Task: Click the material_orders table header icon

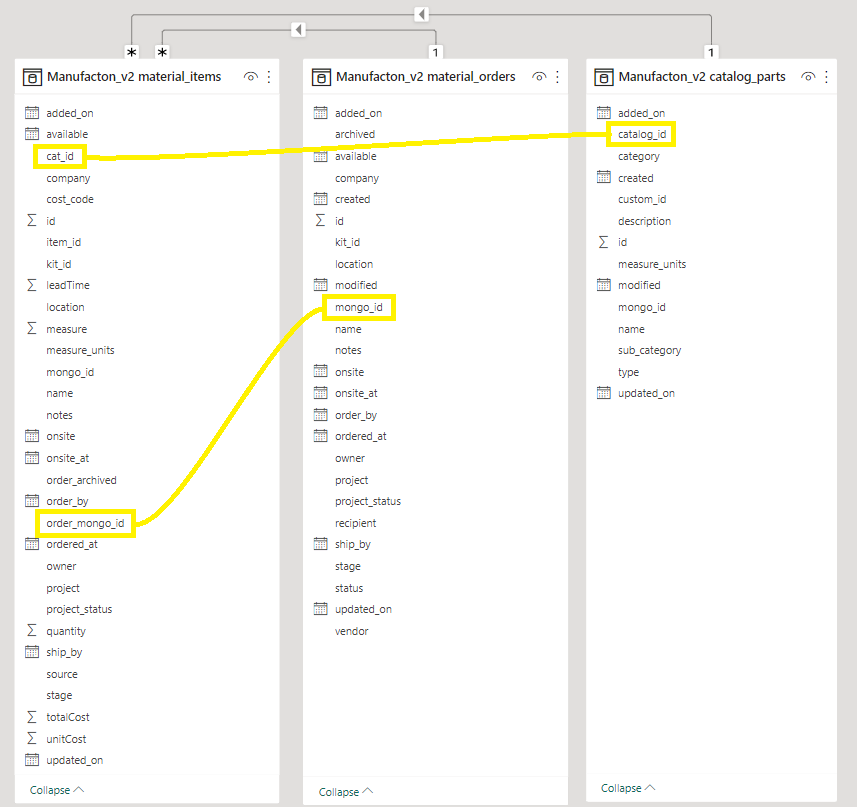Action: (321, 77)
